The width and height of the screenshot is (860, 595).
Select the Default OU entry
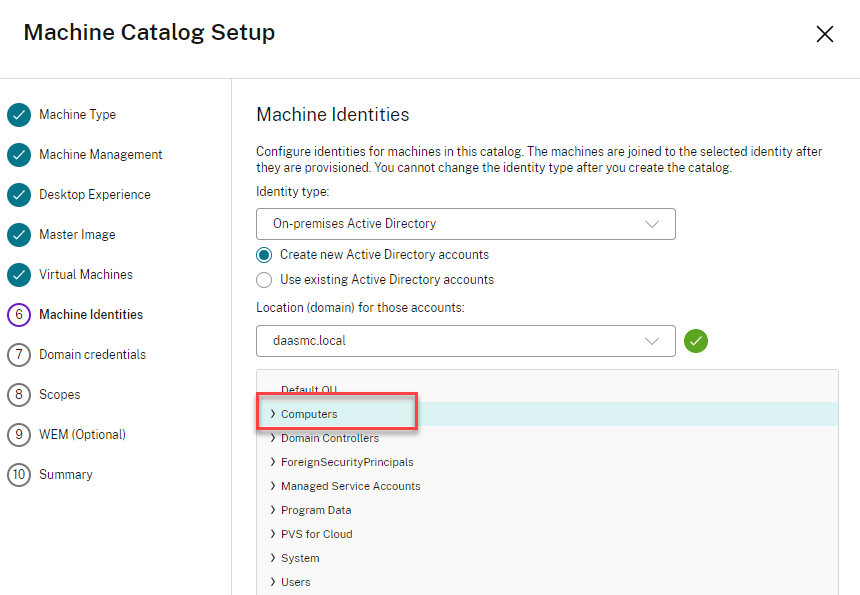tap(308, 390)
